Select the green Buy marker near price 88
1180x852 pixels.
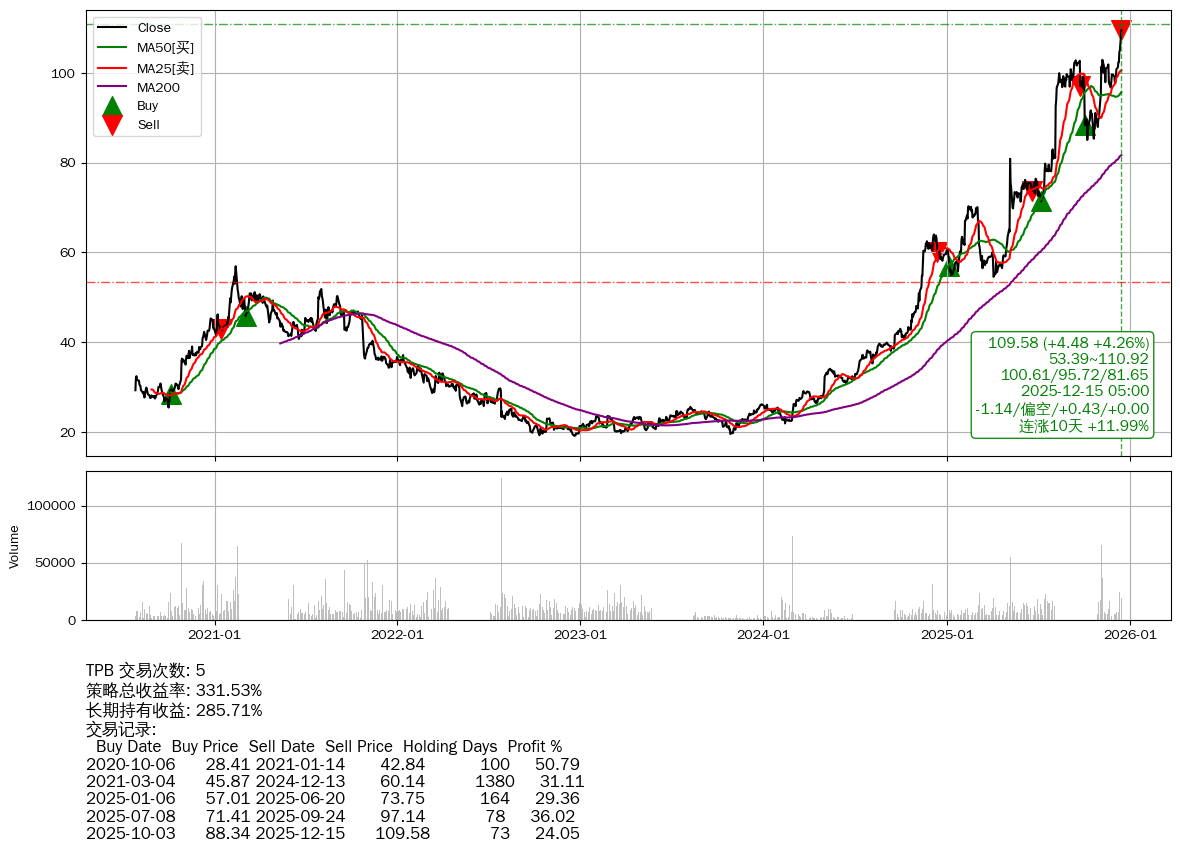click(1086, 125)
